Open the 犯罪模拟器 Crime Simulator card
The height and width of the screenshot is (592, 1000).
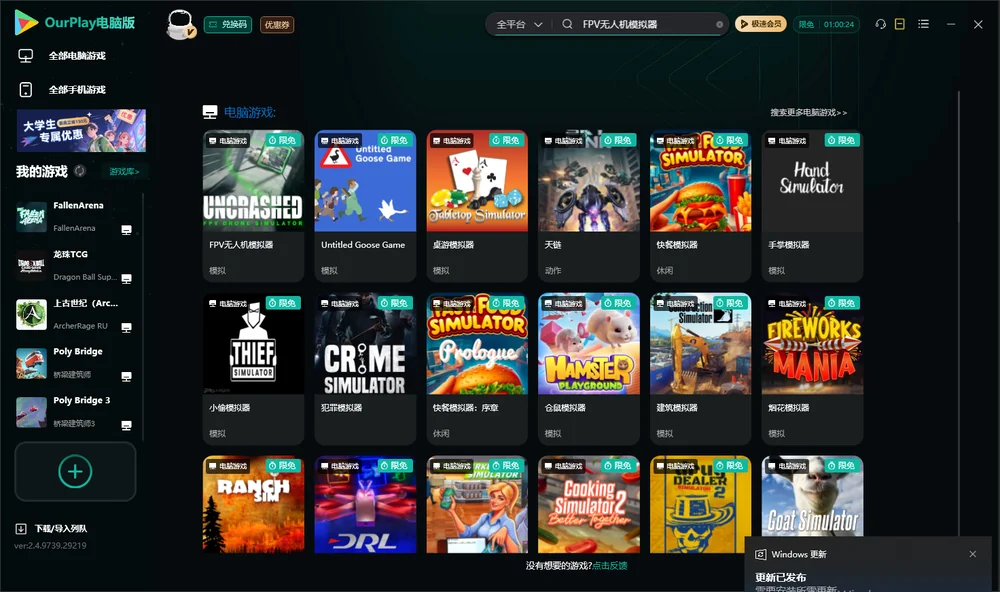click(365, 369)
